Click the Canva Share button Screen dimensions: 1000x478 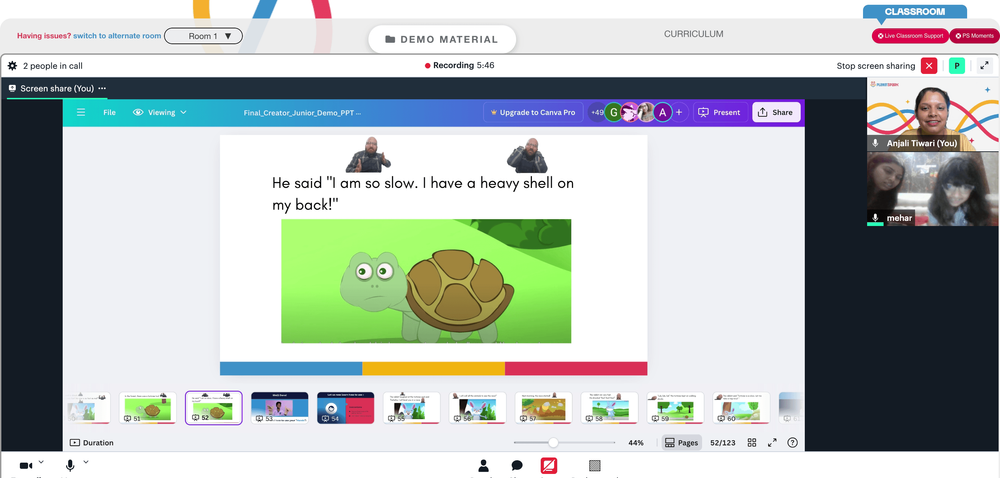tap(776, 112)
